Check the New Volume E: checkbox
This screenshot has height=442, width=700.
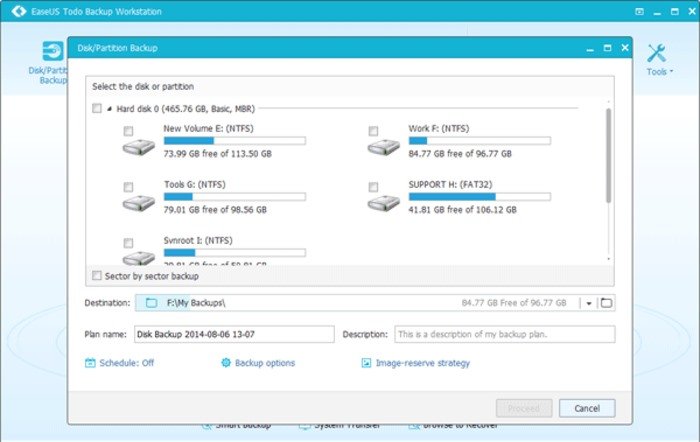pos(129,131)
